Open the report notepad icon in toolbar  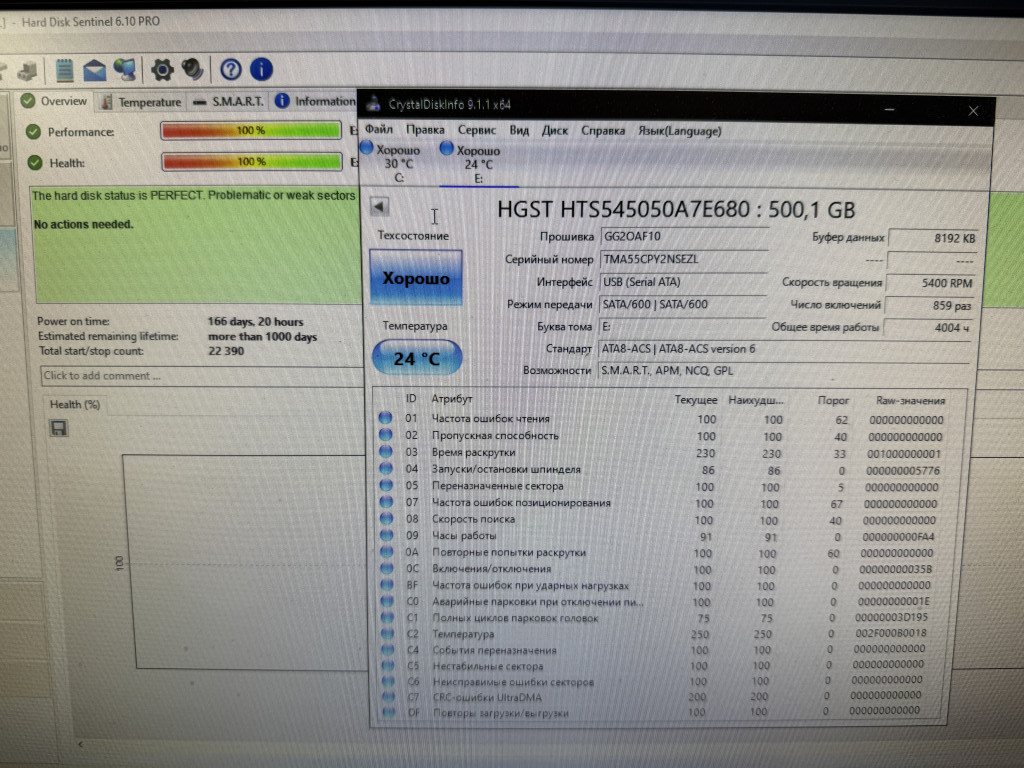click(x=65, y=69)
